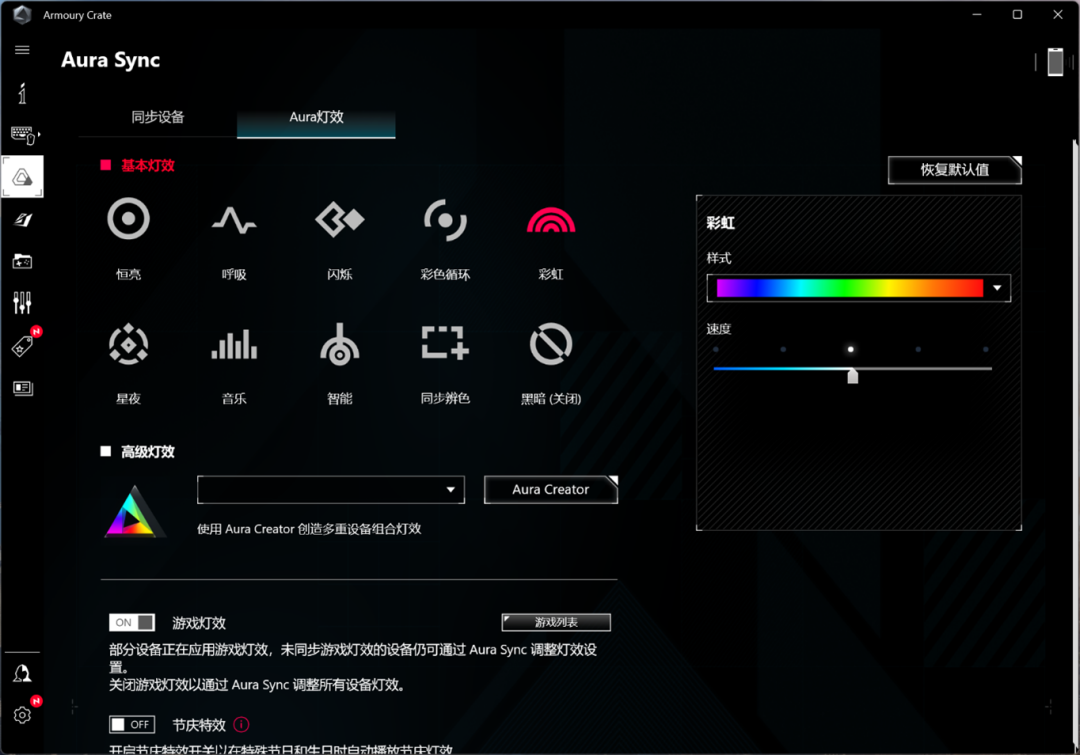
Task: Select the 彩虹 rainbow effect icon
Action: click(x=551, y=220)
